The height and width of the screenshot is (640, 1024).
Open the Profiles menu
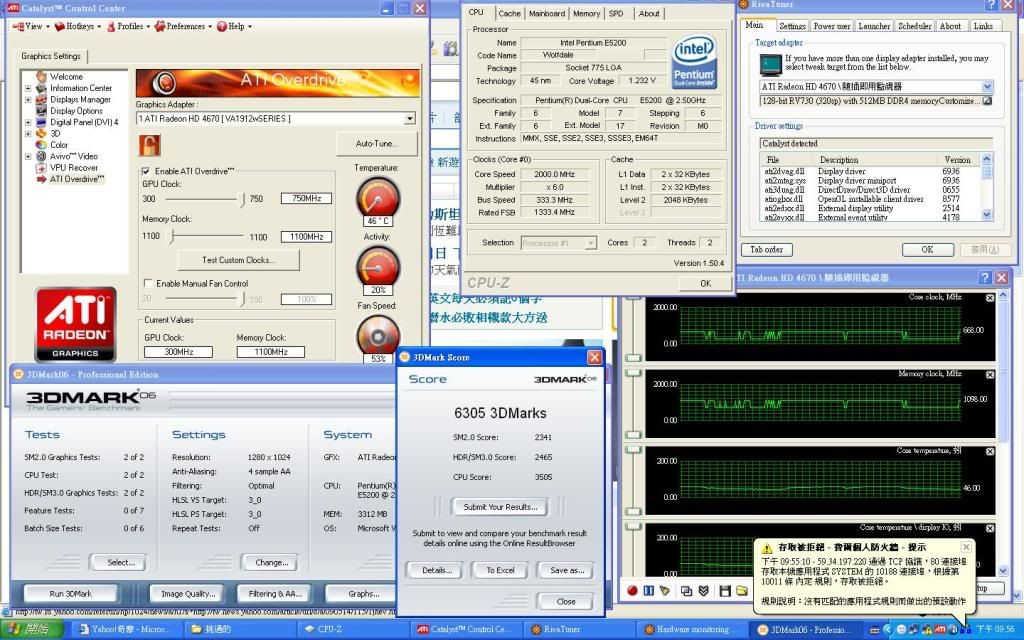(128, 26)
